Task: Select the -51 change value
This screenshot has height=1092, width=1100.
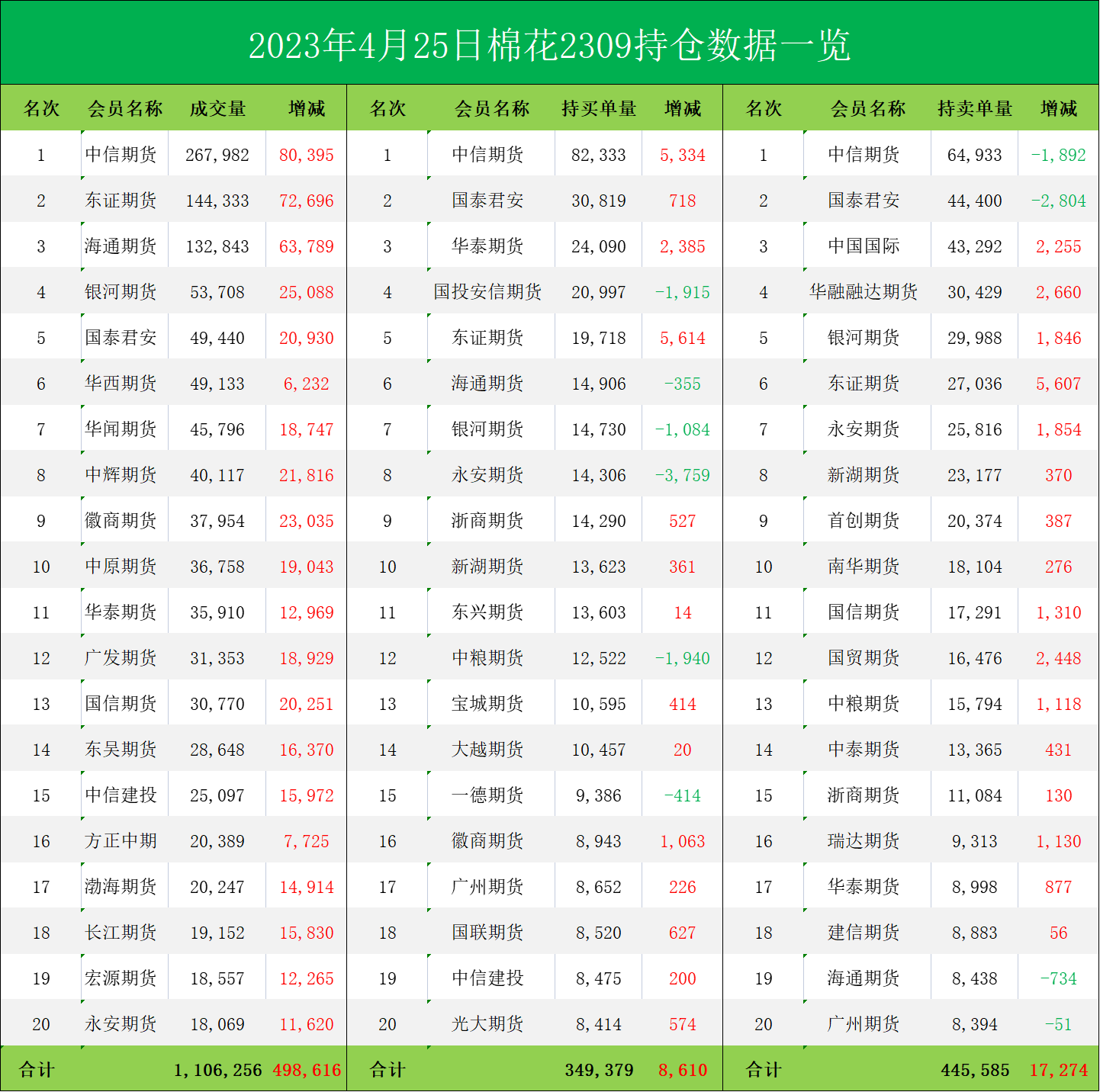Action: coord(1059,1024)
